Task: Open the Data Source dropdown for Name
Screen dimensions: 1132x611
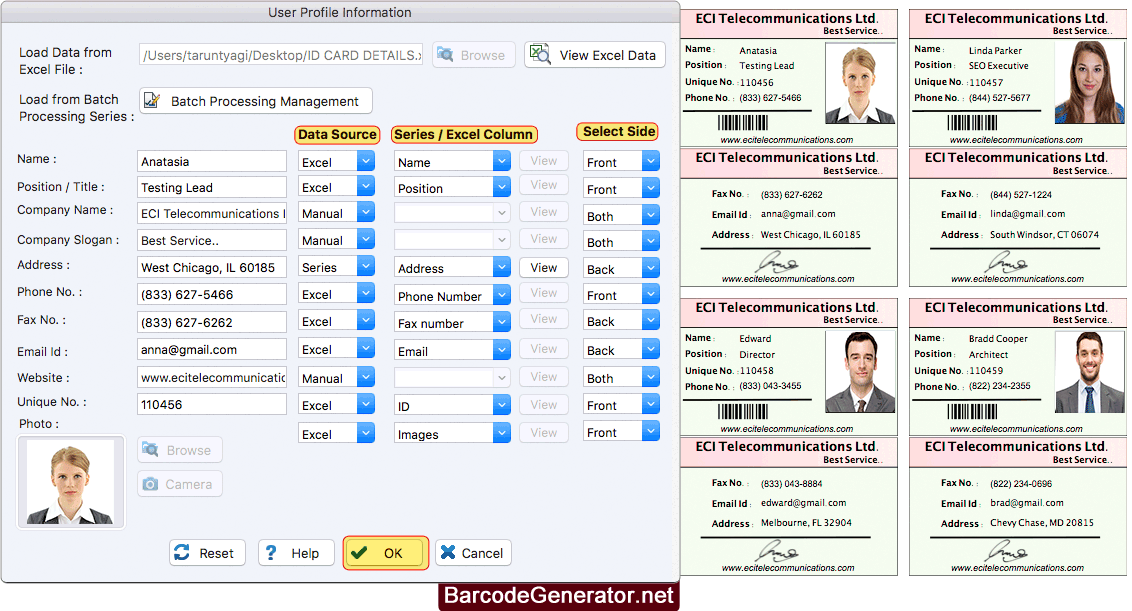Action: pos(366,161)
